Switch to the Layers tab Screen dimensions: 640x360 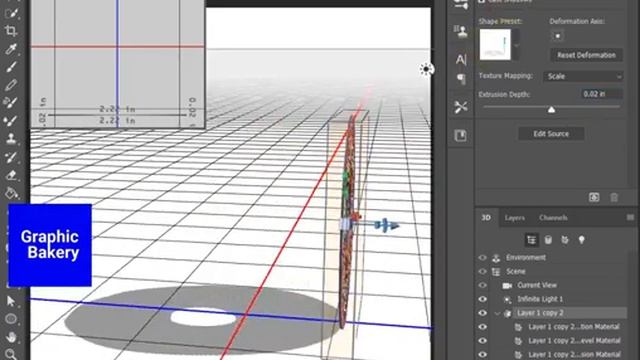pyautogui.click(x=515, y=218)
